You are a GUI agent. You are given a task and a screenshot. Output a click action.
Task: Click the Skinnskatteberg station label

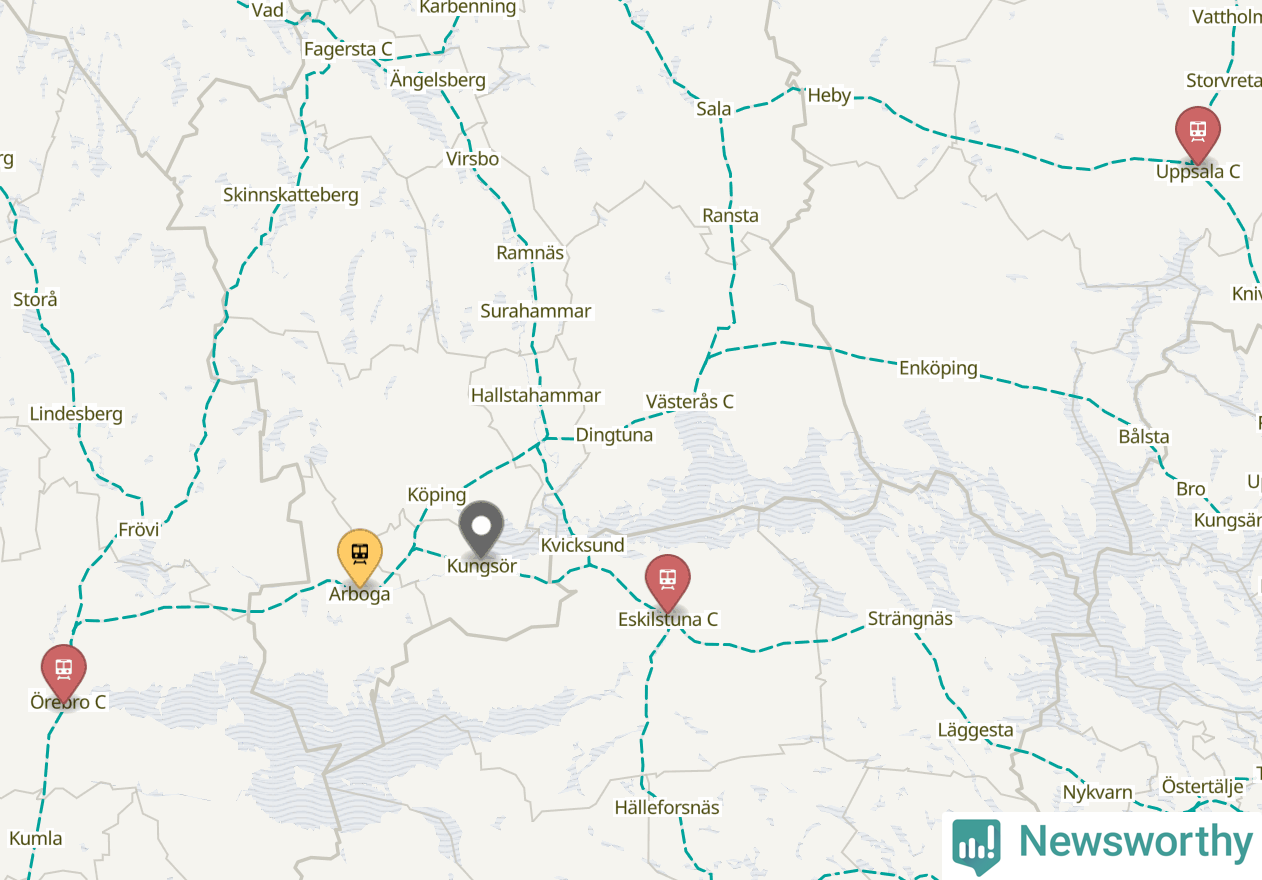[291, 195]
